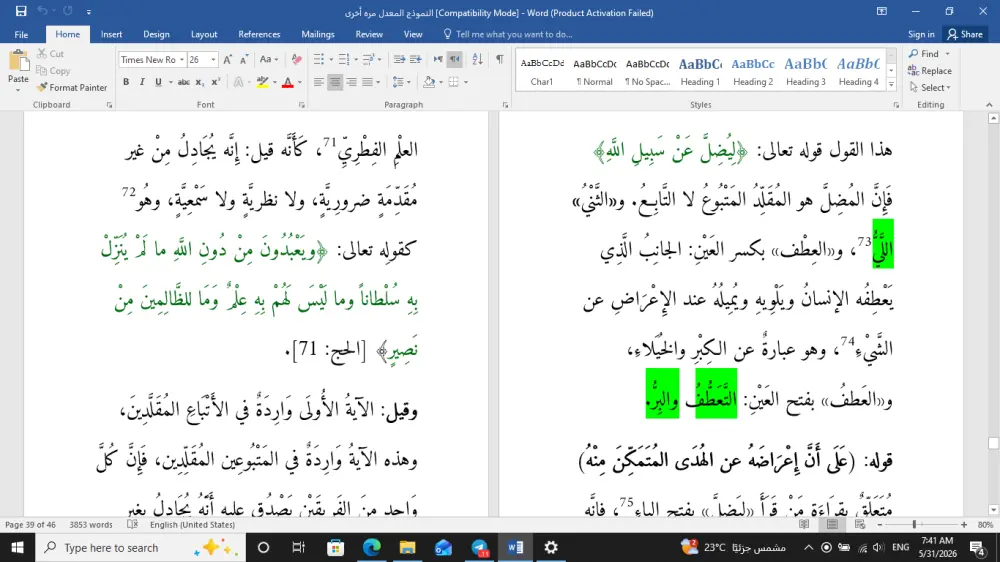
Task: Open the font size dropdown
Action: (x=213, y=59)
